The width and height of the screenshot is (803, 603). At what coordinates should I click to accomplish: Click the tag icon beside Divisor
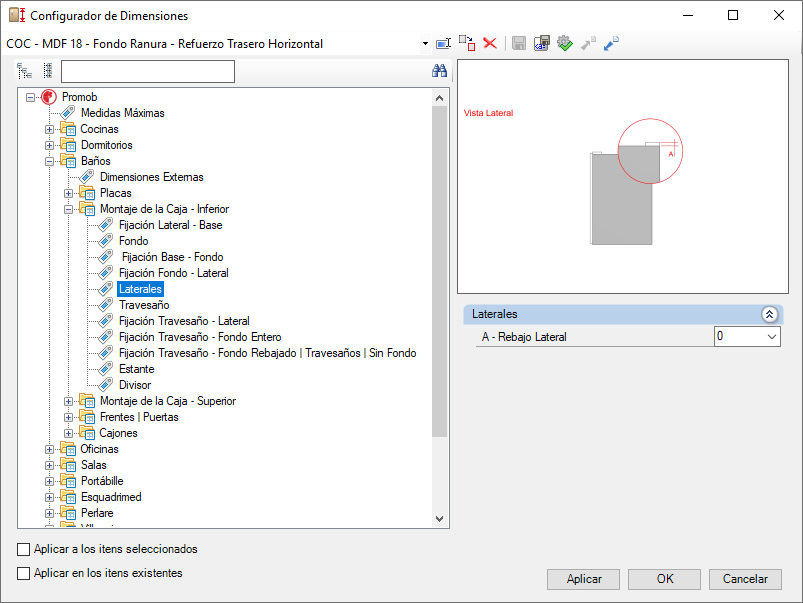click(105, 385)
